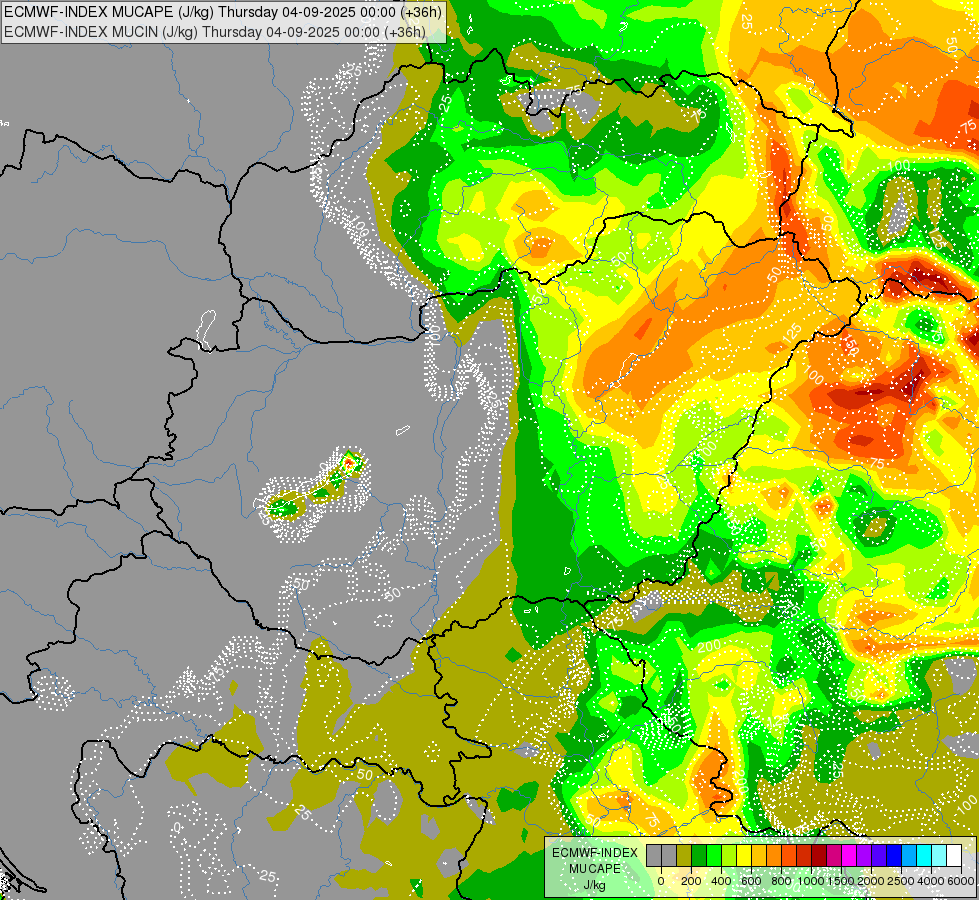Click the MUCIN title line at top
The width and height of the screenshot is (979, 900).
pos(215,31)
